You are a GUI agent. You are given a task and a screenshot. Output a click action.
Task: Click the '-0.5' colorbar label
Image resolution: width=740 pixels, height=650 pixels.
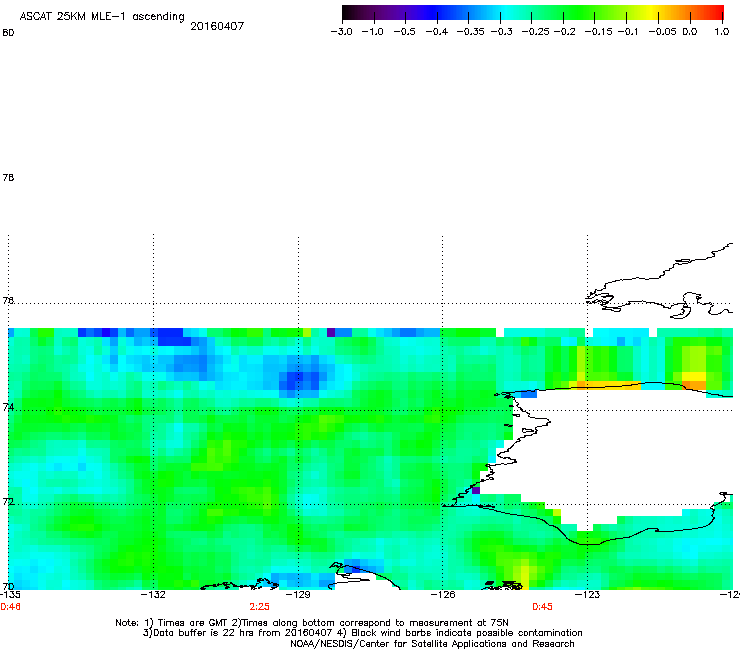404,32
